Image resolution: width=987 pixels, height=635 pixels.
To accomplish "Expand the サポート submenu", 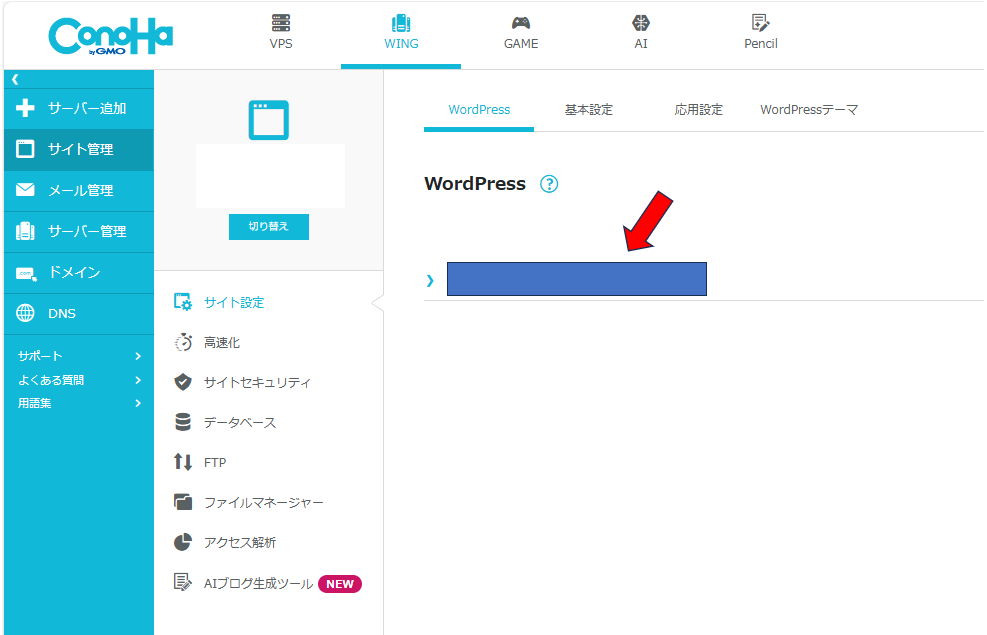I will tap(138, 356).
